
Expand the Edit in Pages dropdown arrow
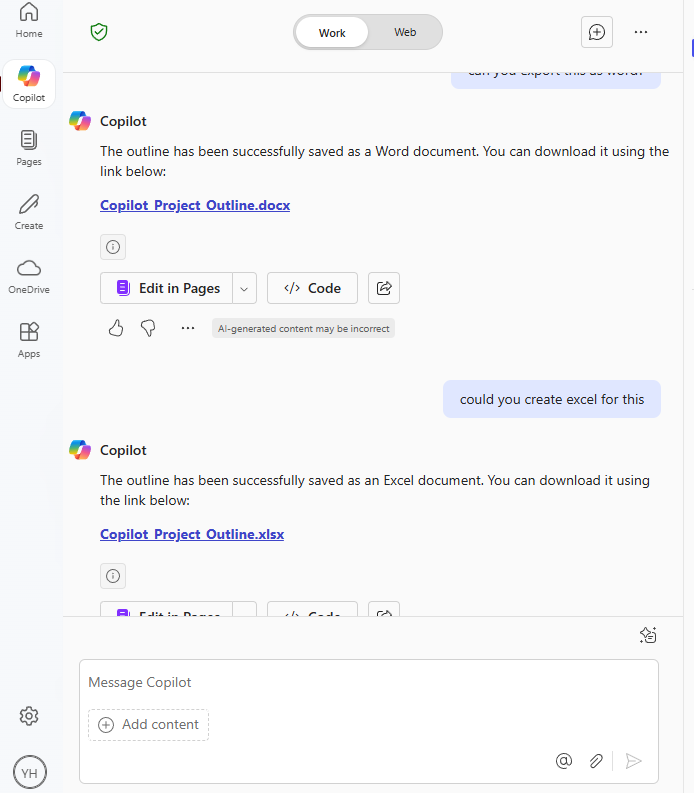tap(244, 288)
